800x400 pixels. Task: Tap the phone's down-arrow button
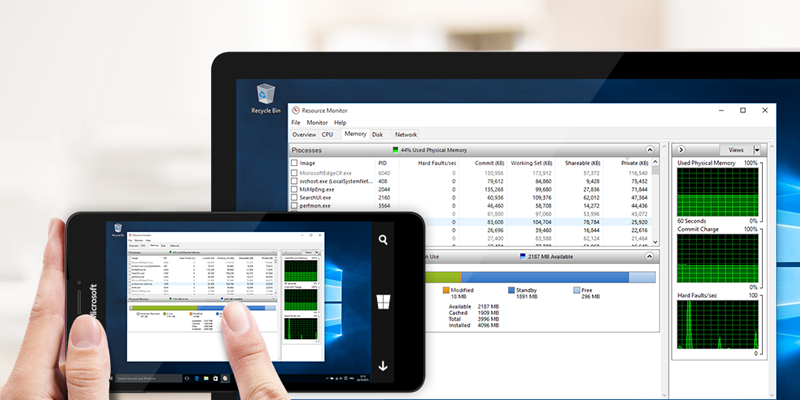pos(383,366)
